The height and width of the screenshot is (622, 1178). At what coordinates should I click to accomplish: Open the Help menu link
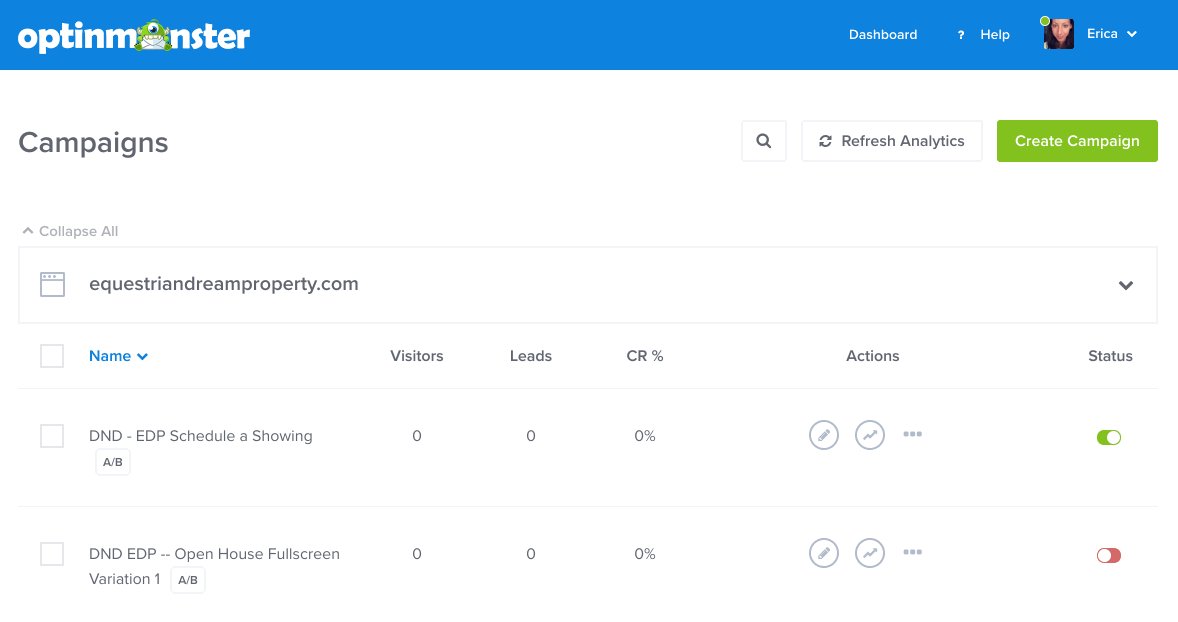point(995,35)
